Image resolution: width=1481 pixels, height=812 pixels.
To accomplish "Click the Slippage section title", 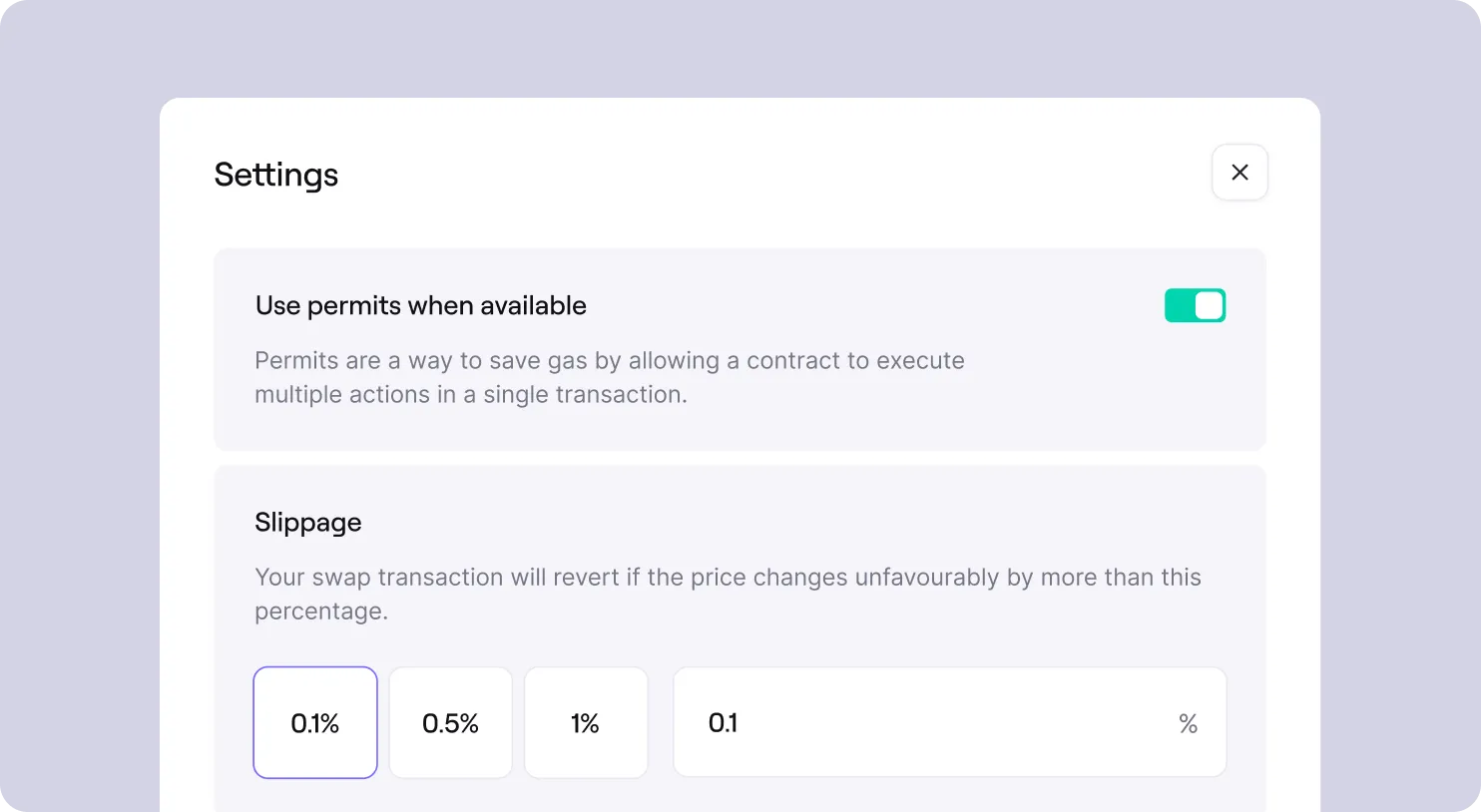I will pos(307,522).
